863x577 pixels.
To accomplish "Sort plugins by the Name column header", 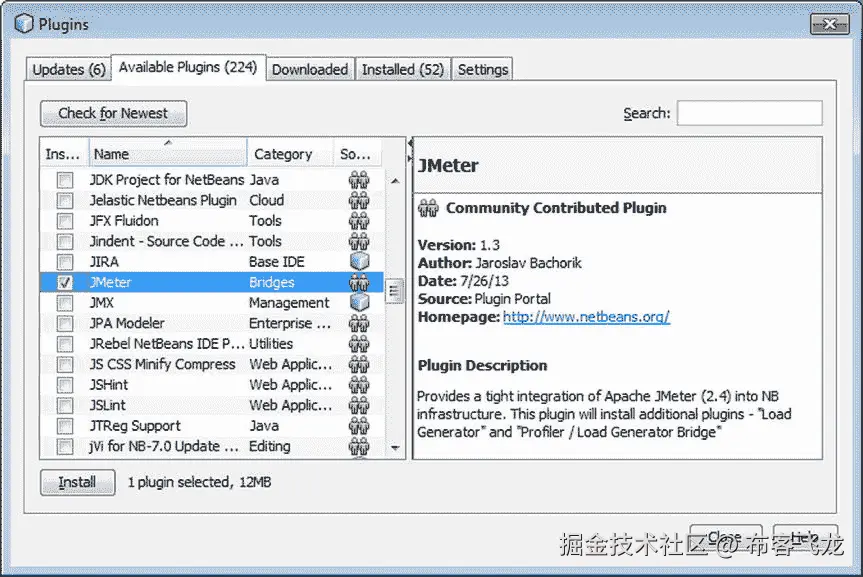I will 166,153.
